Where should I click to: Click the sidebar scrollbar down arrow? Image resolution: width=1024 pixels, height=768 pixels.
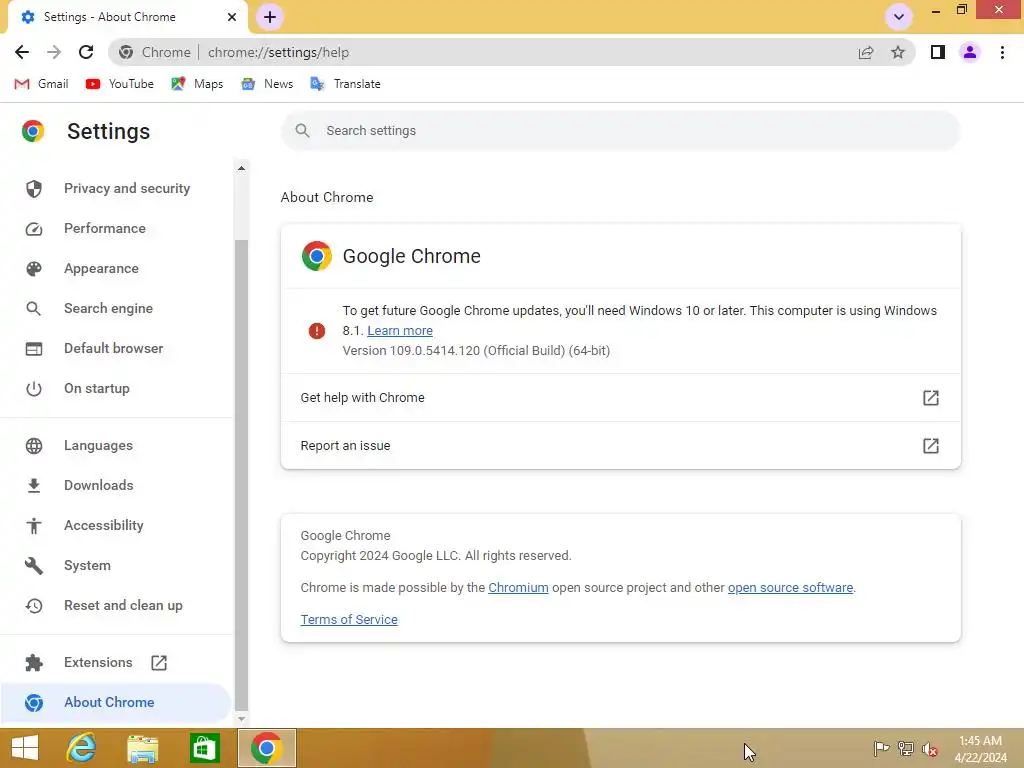click(x=241, y=719)
